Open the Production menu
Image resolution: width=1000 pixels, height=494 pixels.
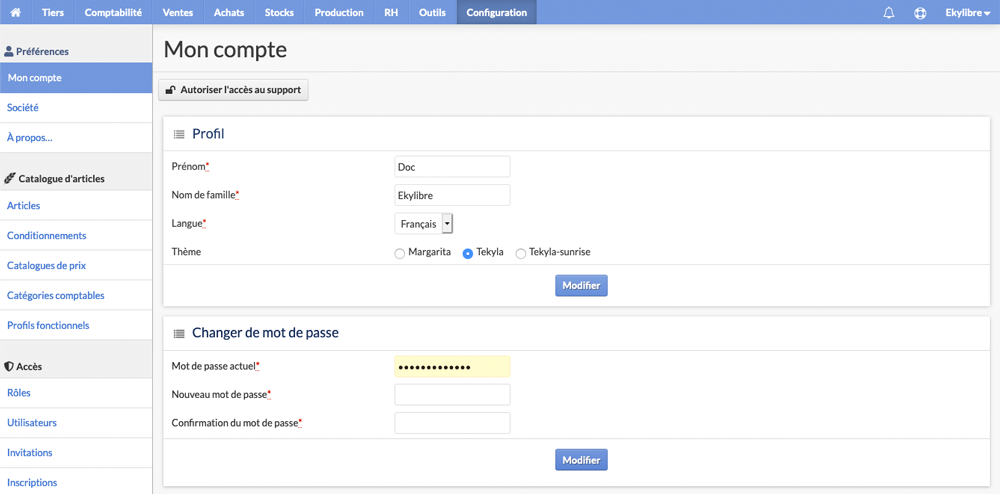click(x=339, y=12)
